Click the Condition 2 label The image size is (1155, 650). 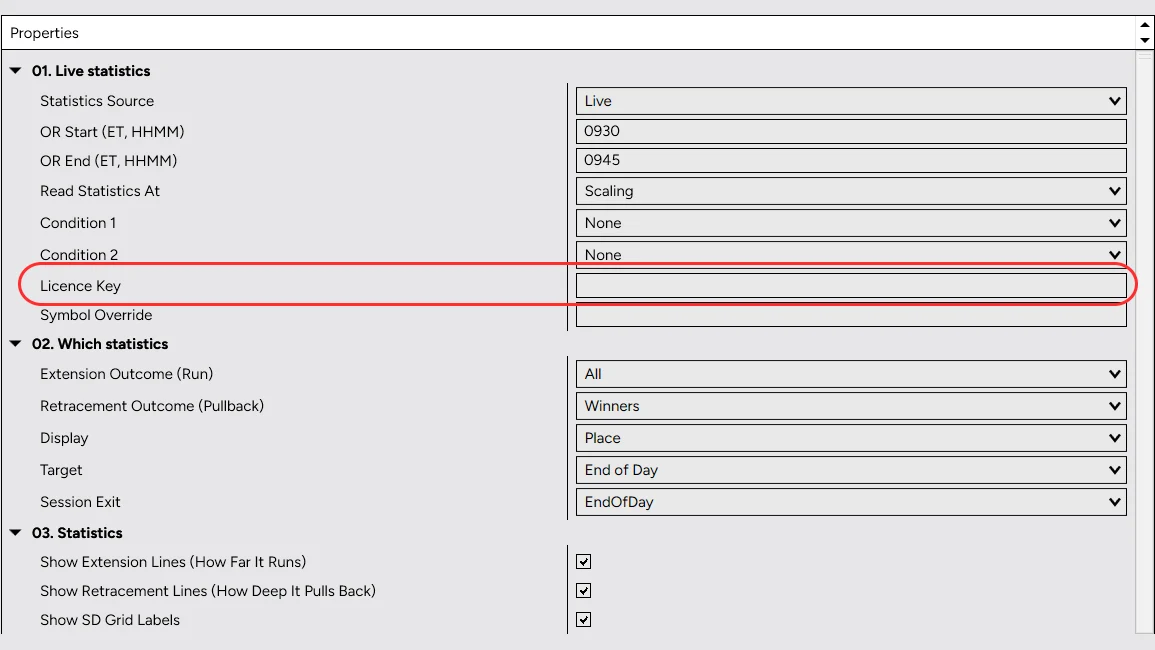pyautogui.click(x=79, y=254)
